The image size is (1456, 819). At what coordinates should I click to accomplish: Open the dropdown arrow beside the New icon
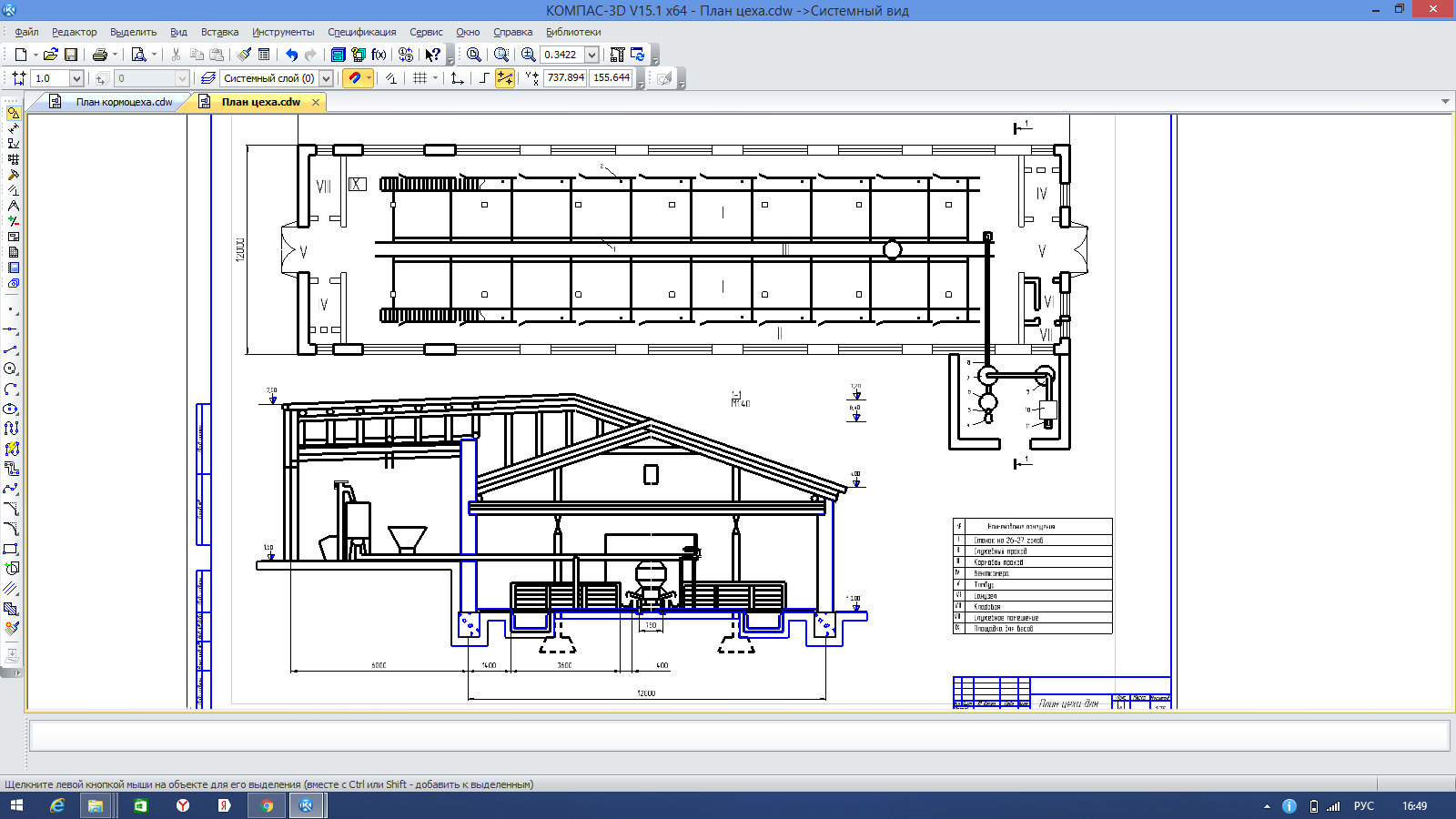point(35,55)
